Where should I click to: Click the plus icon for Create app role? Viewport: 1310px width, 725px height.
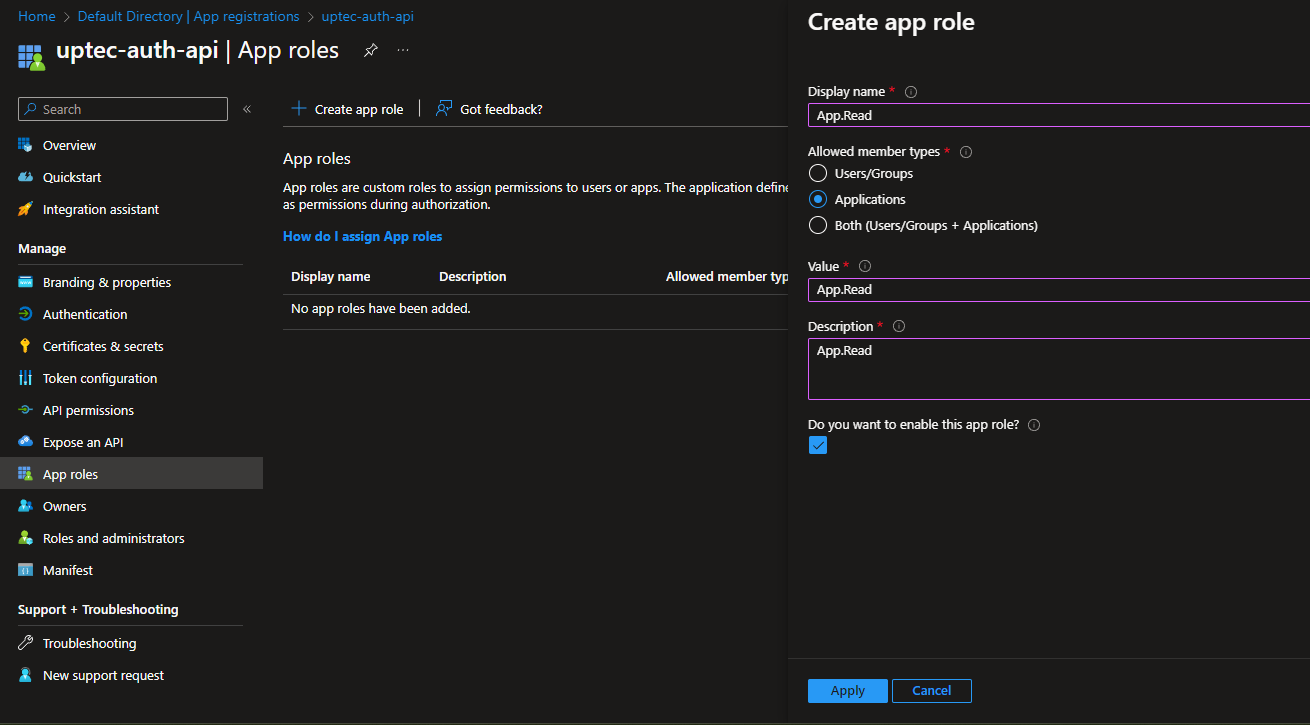click(x=298, y=109)
